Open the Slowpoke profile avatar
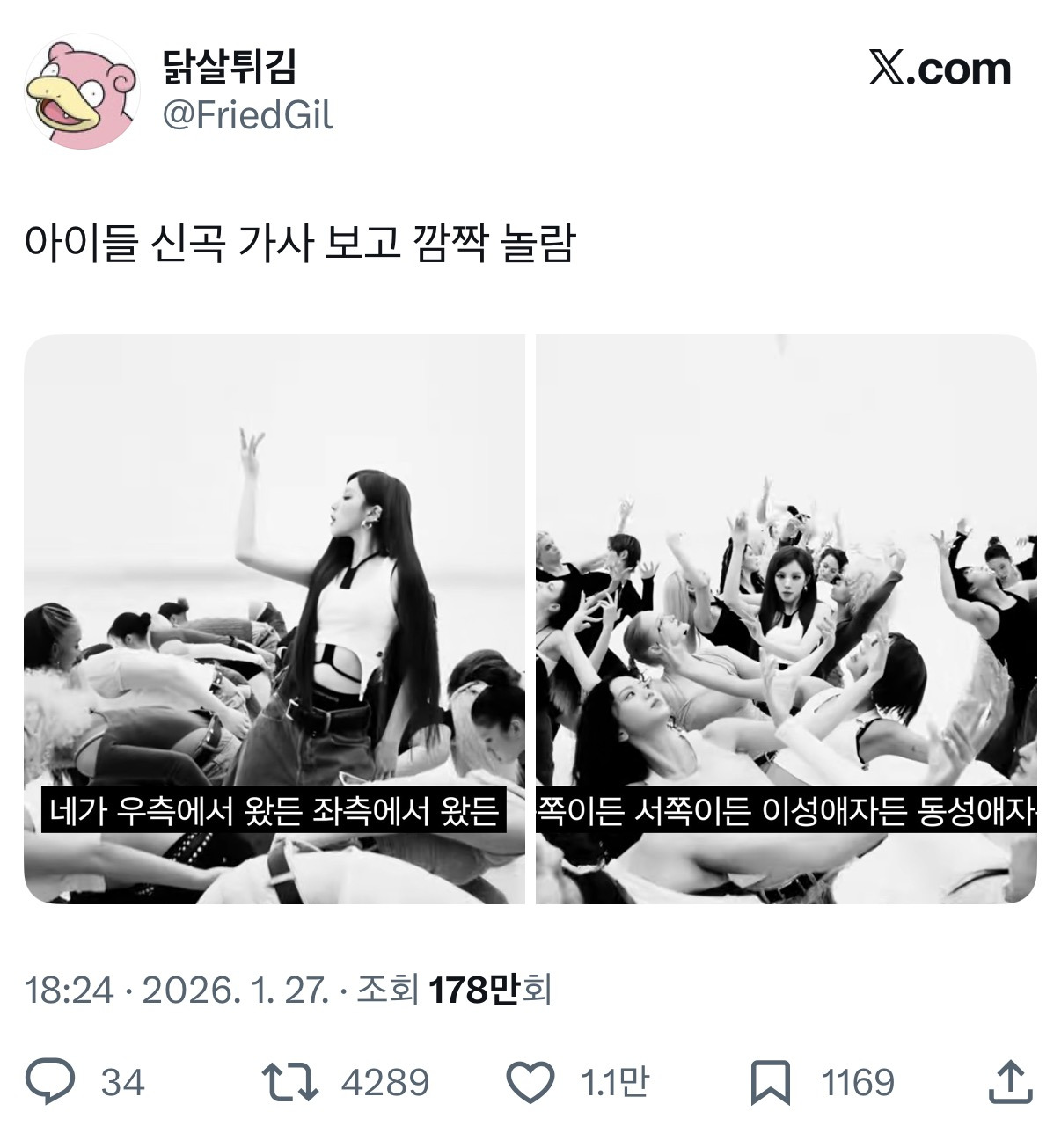1061x1148 pixels. [x=82, y=91]
